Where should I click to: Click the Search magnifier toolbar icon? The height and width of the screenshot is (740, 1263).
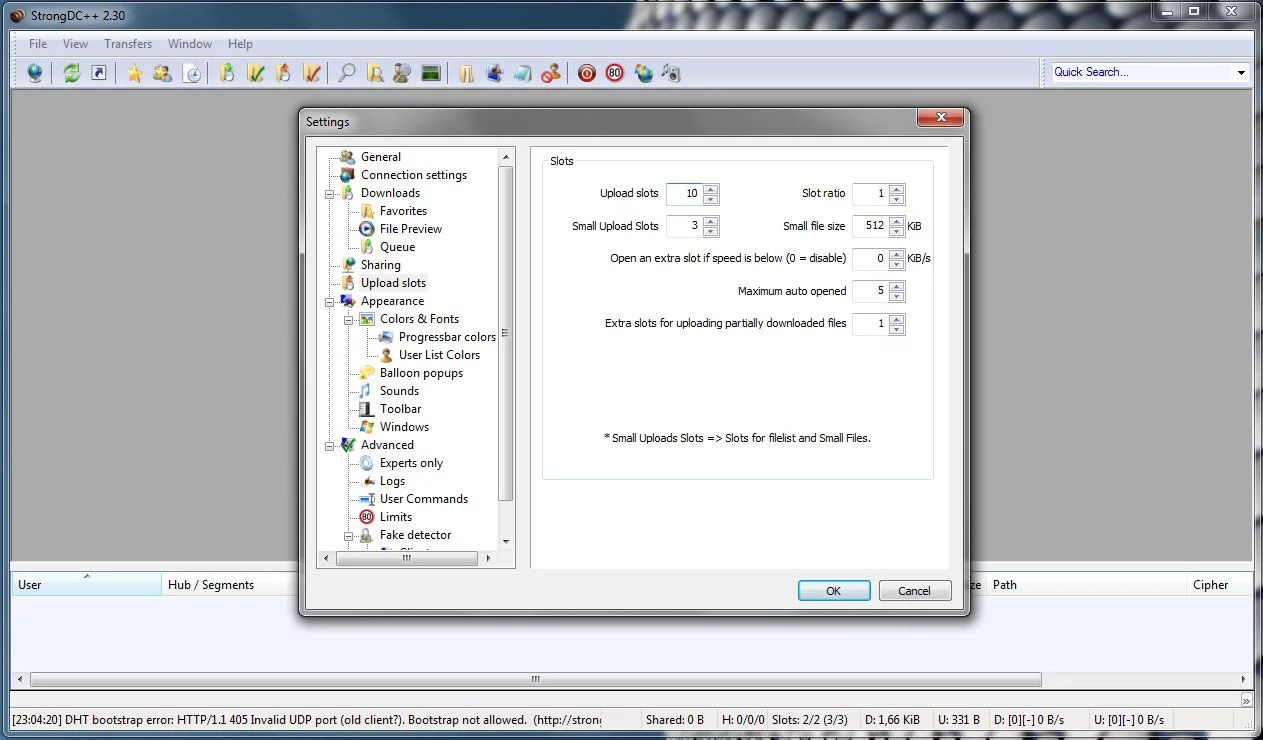pyautogui.click(x=347, y=73)
